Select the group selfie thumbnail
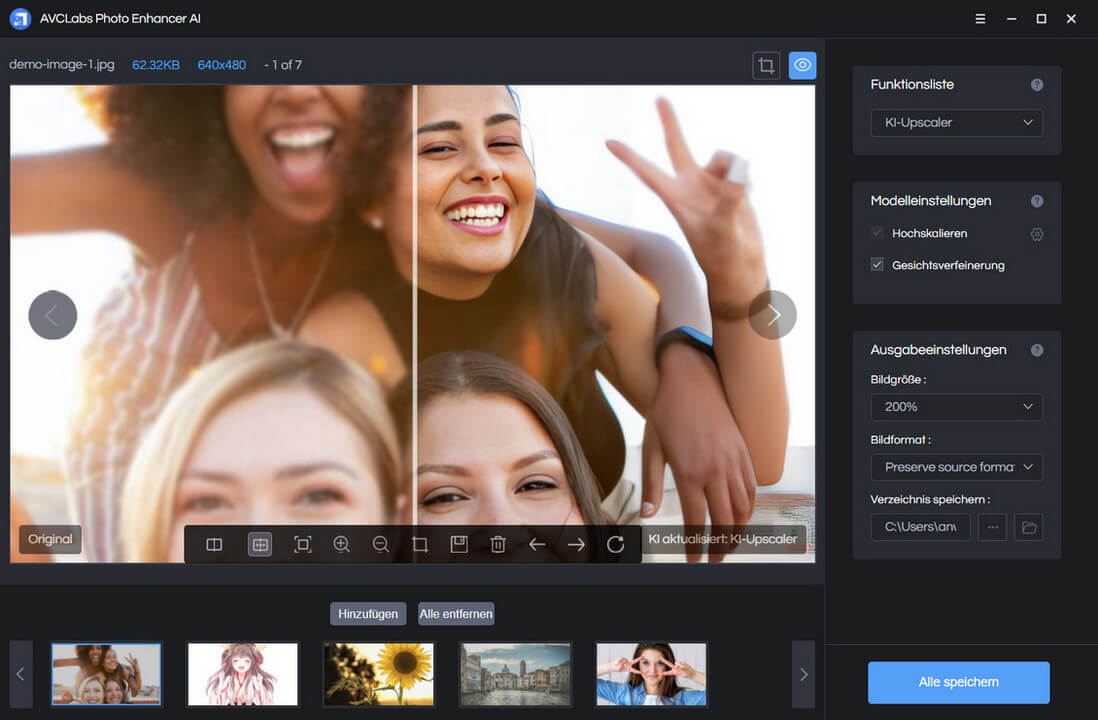 tap(106, 674)
